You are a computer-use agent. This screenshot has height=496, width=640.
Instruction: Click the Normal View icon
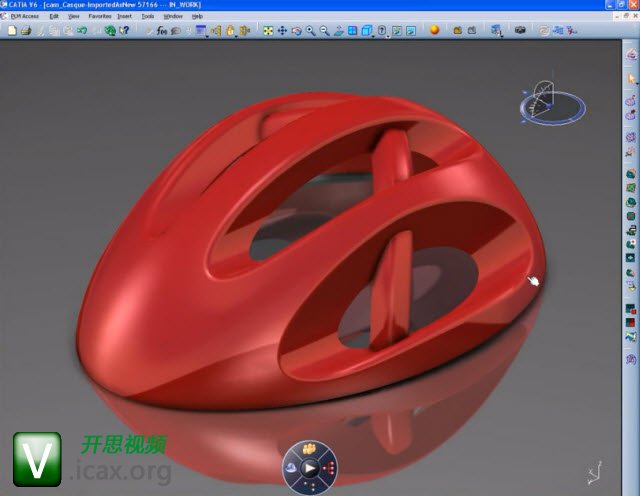[339, 31]
